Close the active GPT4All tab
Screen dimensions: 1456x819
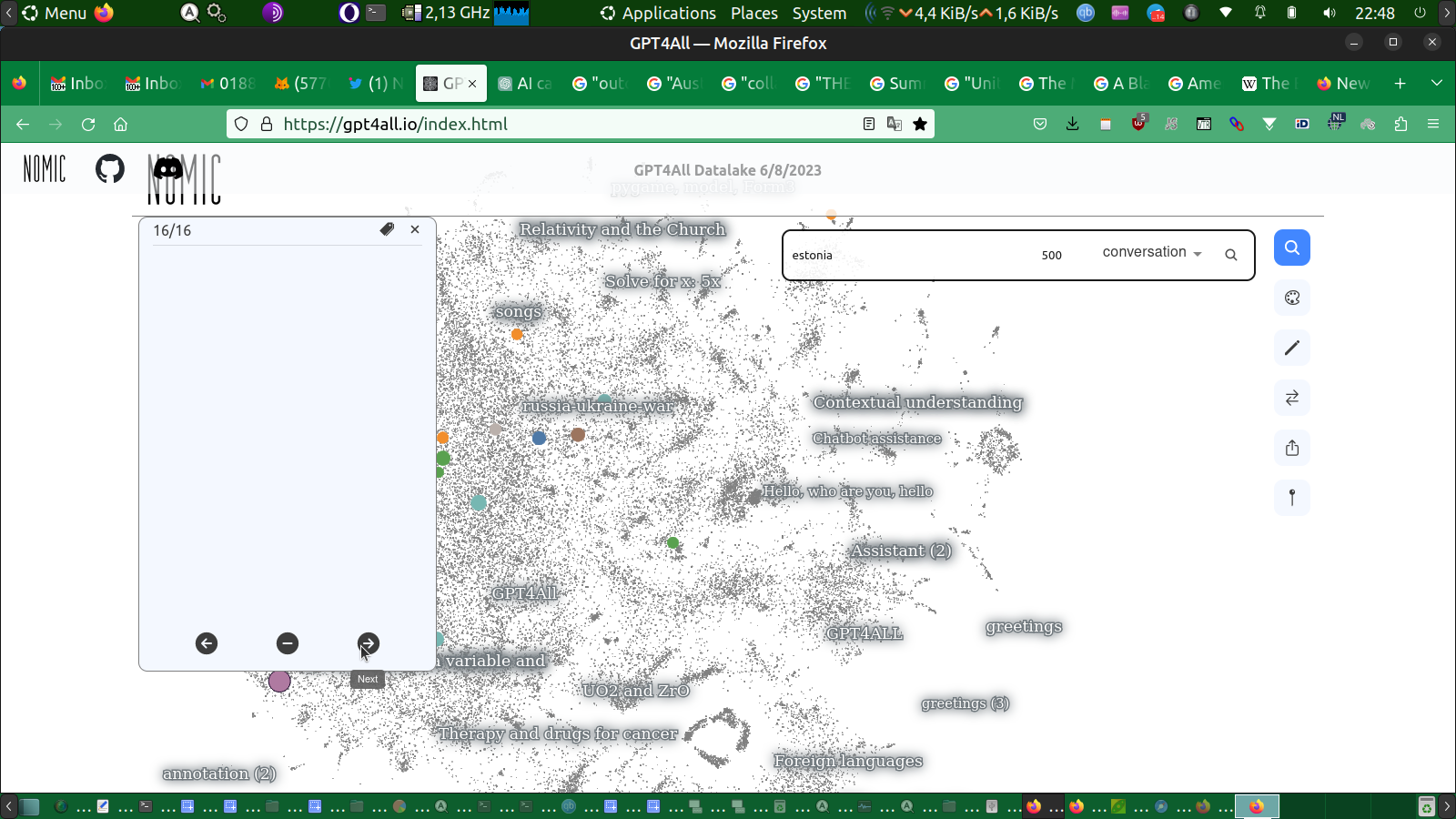click(472, 84)
